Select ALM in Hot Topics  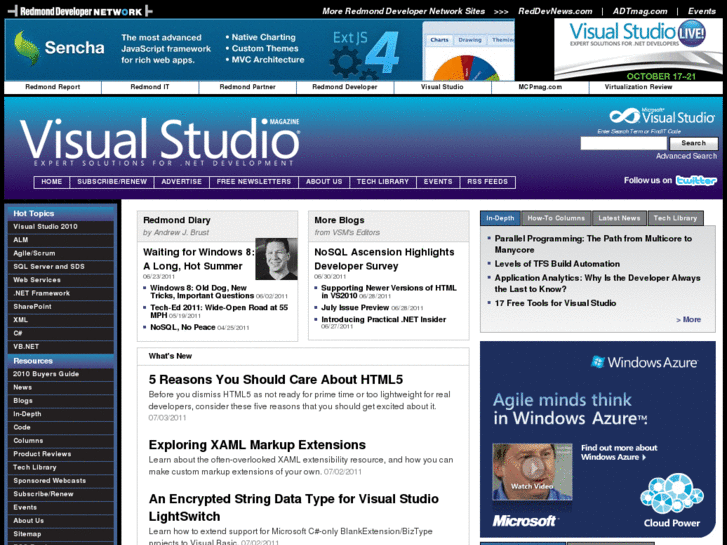click(x=61, y=240)
